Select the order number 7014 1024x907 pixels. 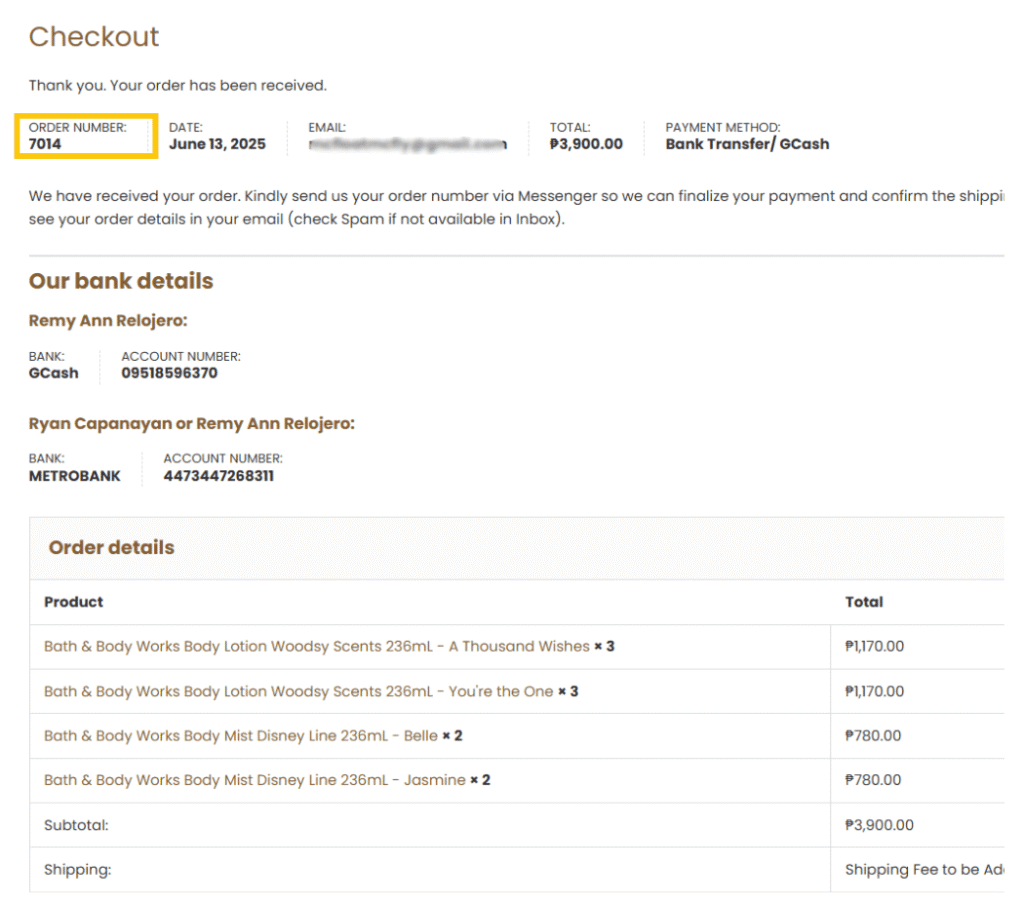click(x=45, y=144)
